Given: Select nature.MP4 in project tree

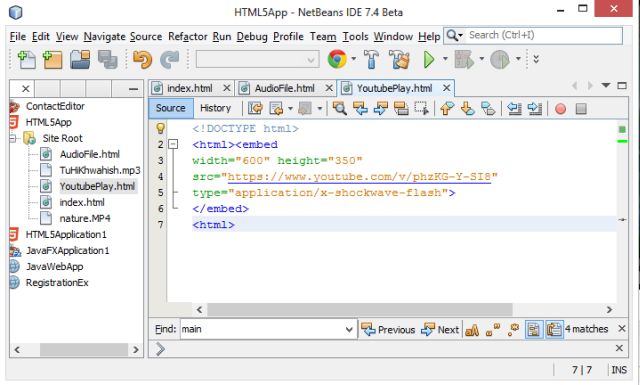Looking at the screenshot, I should pyautogui.click(x=84, y=218).
